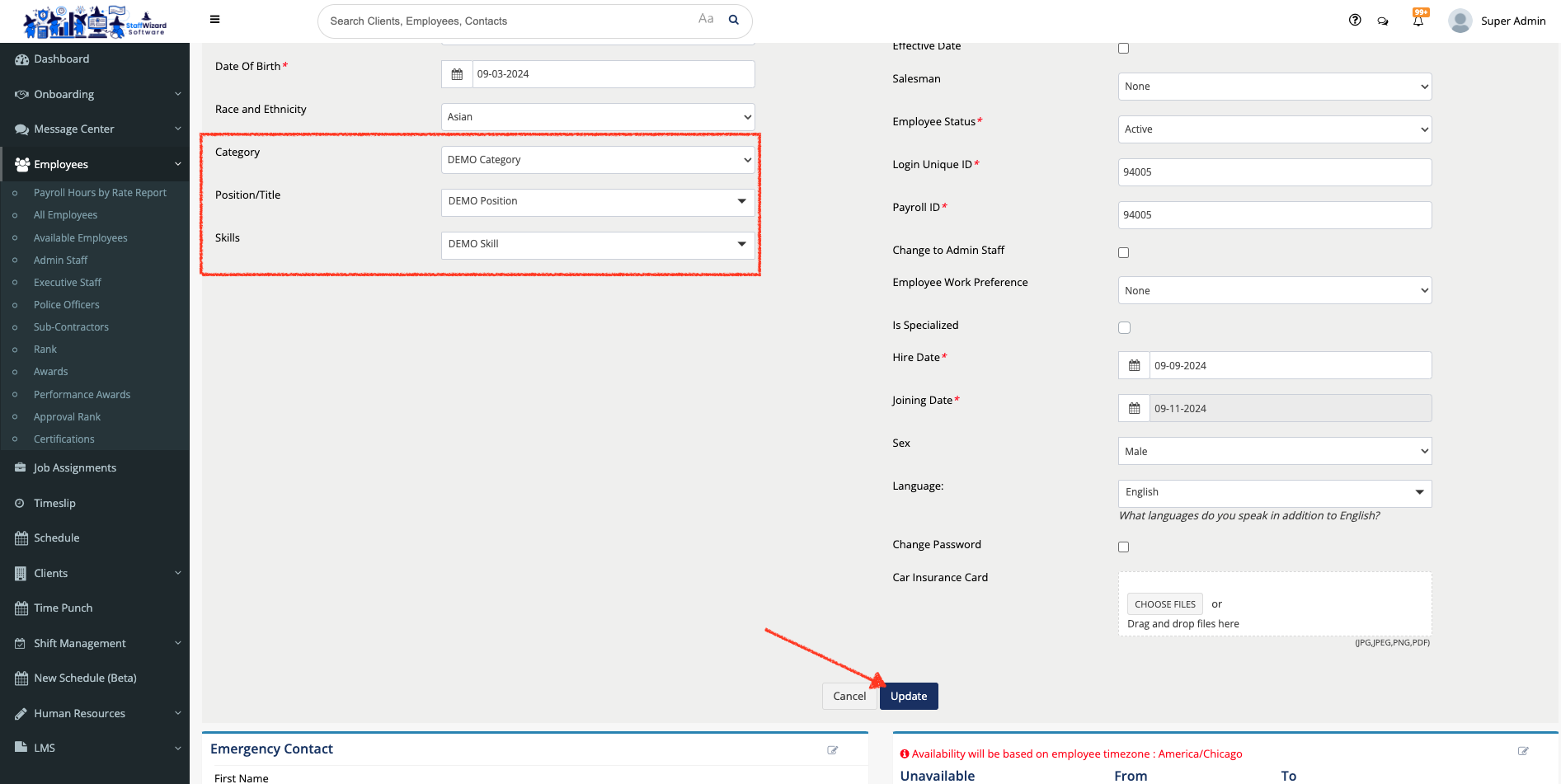
Task: Open the Race and Ethnicity dropdown
Action: coord(598,117)
